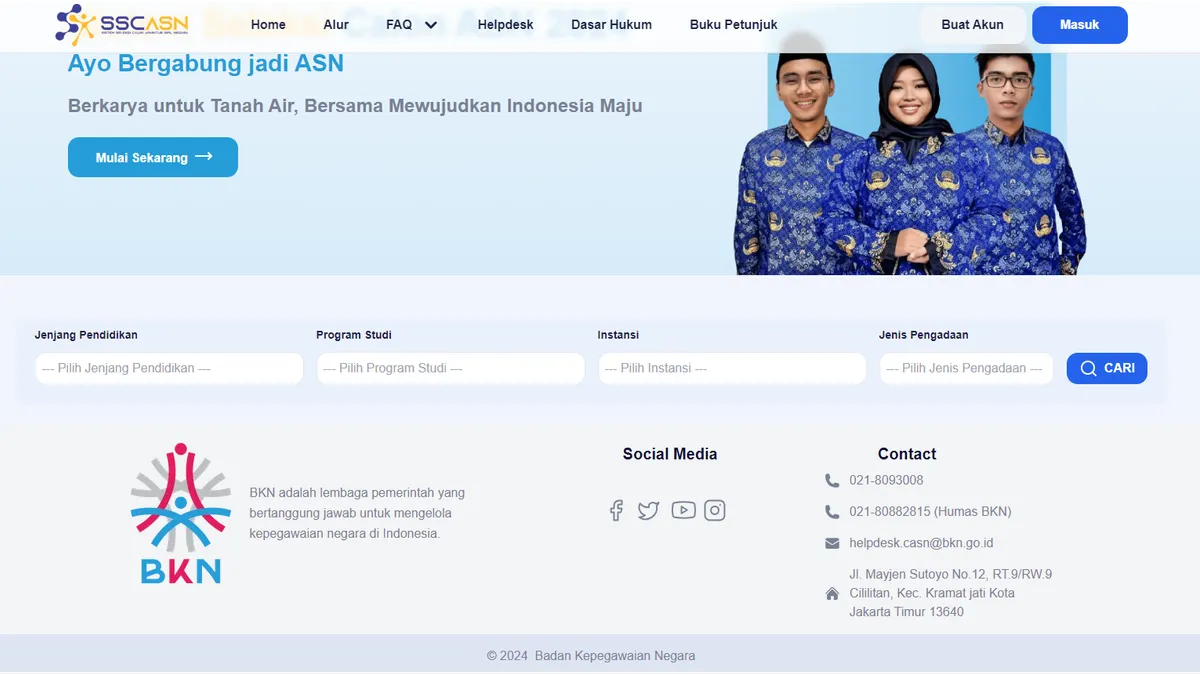Image resolution: width=1200 pixels, height=675 pixels.
Task: Click the BKN description paragraph
Action: 357,513
